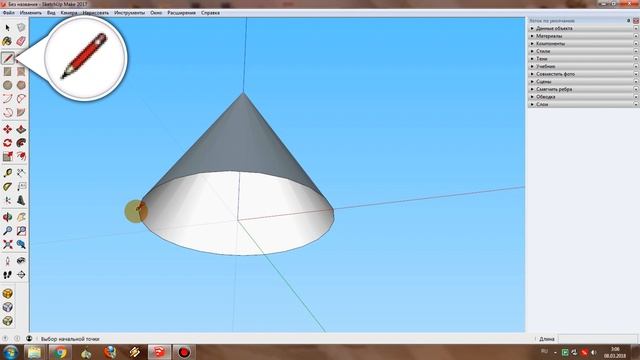The image size is (640, 360).
Task: Select the Move tool
Action: pos(7,129)
